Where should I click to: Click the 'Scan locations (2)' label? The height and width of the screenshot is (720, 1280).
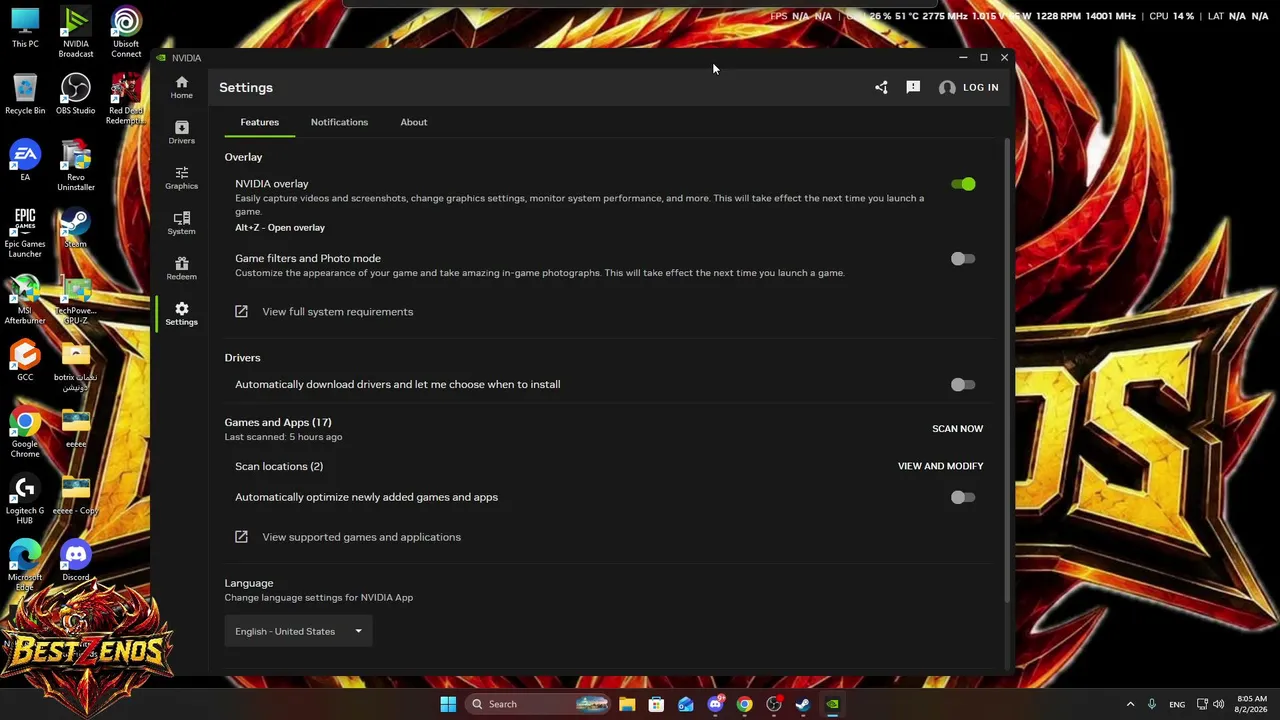[279, 466]
